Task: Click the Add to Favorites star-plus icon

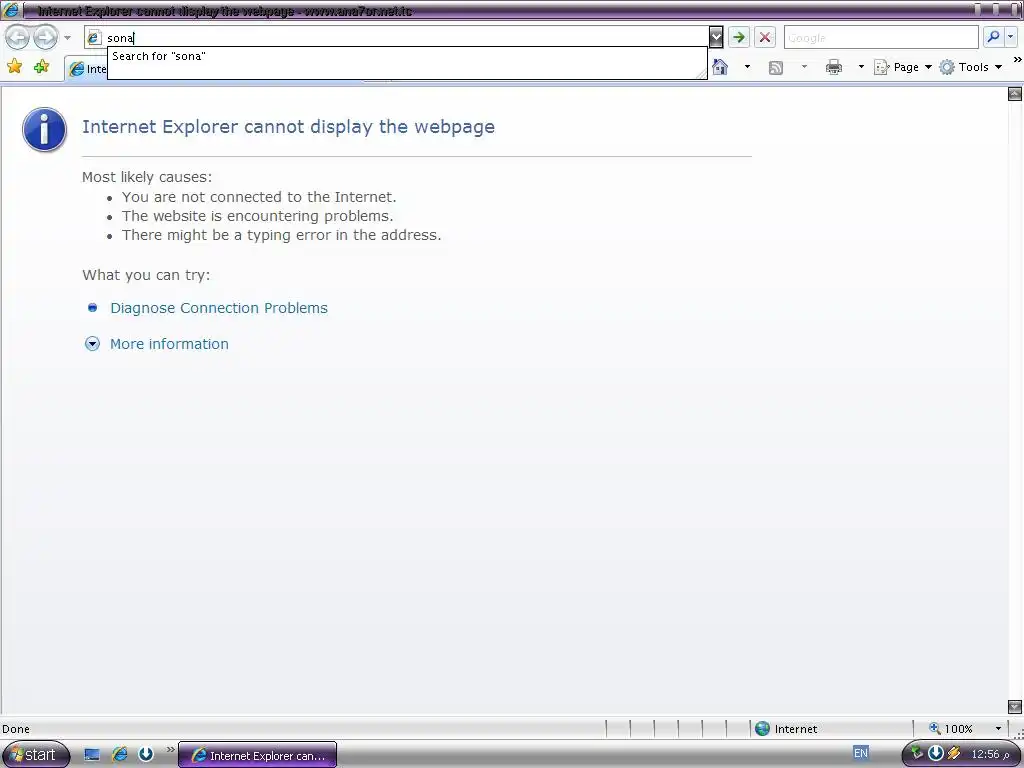Action: (x=41, y=67)
